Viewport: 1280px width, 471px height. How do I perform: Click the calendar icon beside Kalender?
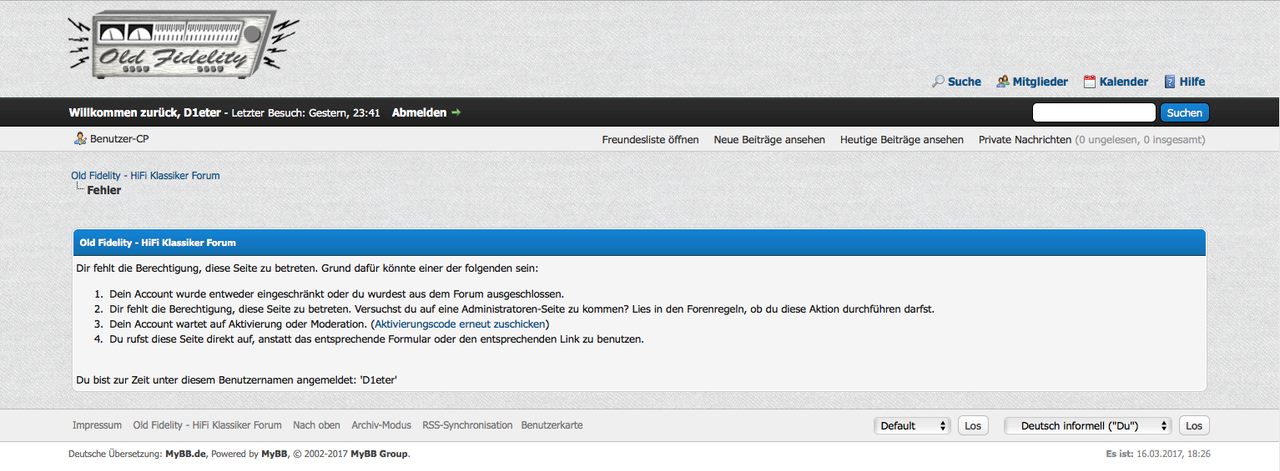click(x=1090, y=82)
